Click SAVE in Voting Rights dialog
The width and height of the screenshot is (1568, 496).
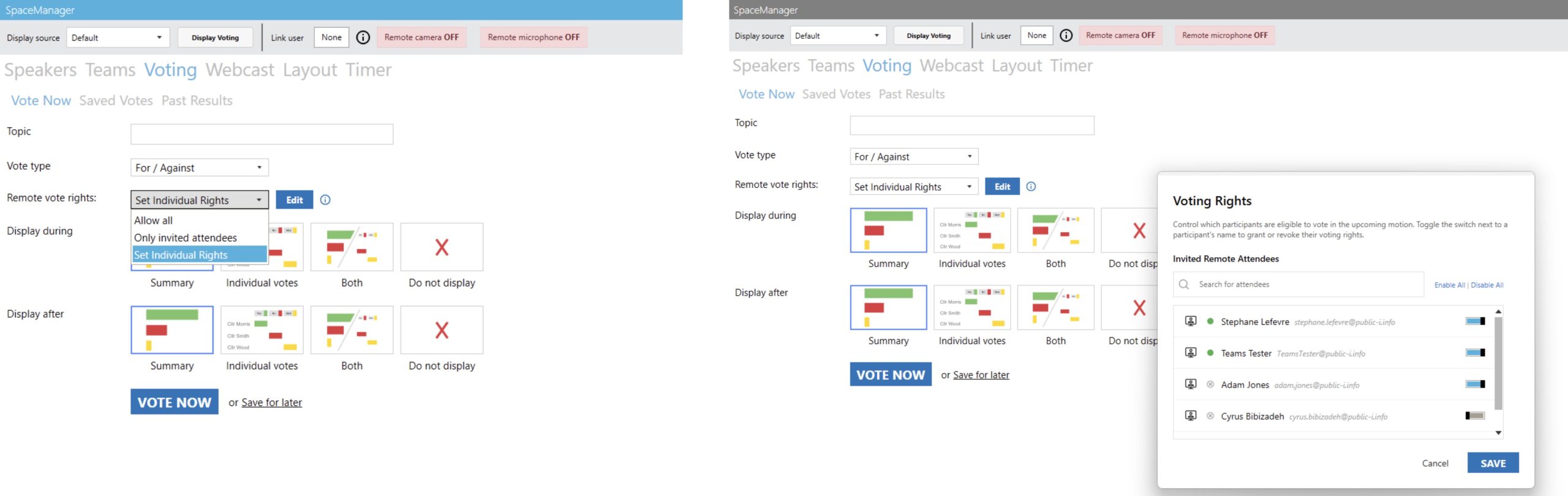tap(1493, 463)
